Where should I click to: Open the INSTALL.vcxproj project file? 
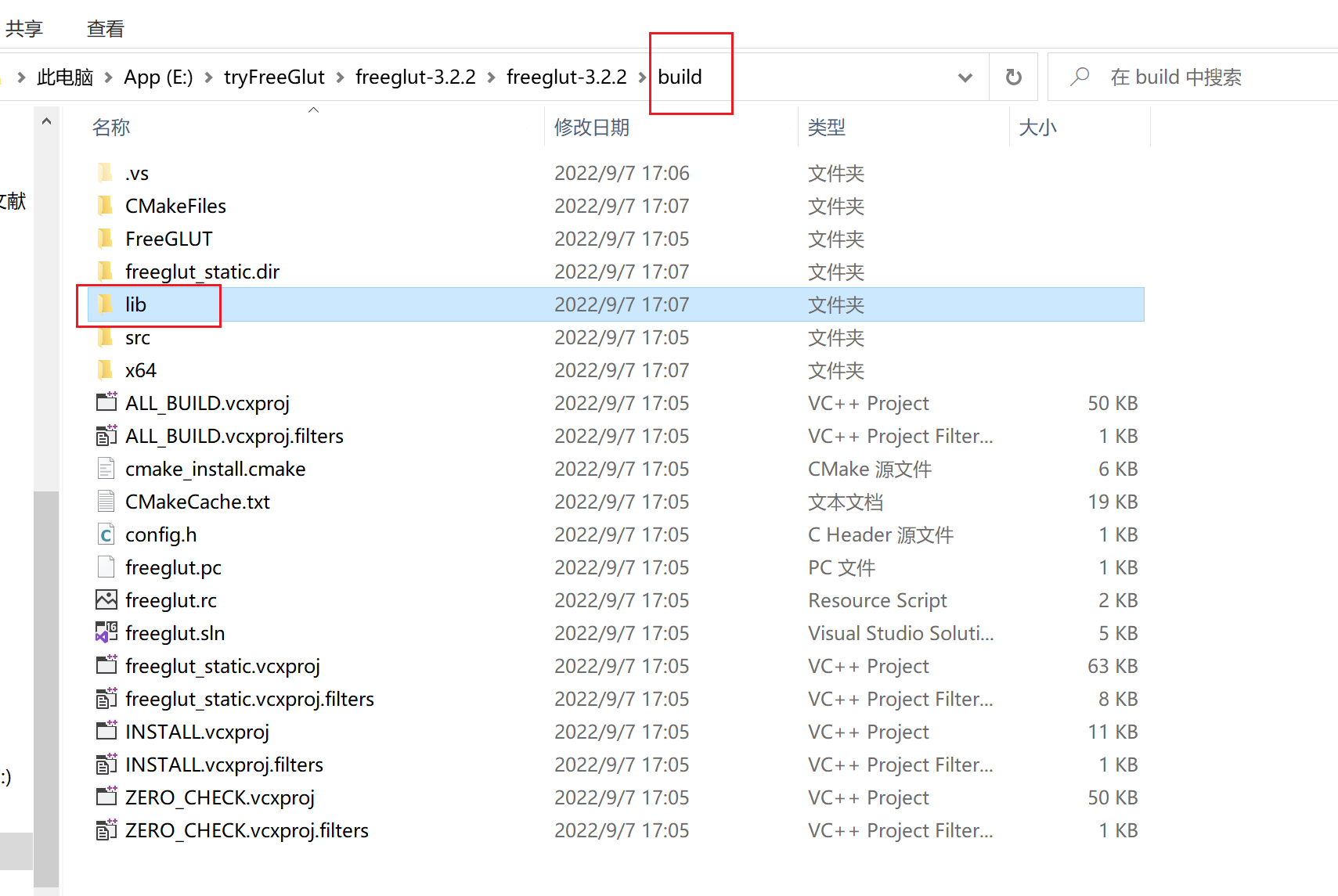[197, 731]
